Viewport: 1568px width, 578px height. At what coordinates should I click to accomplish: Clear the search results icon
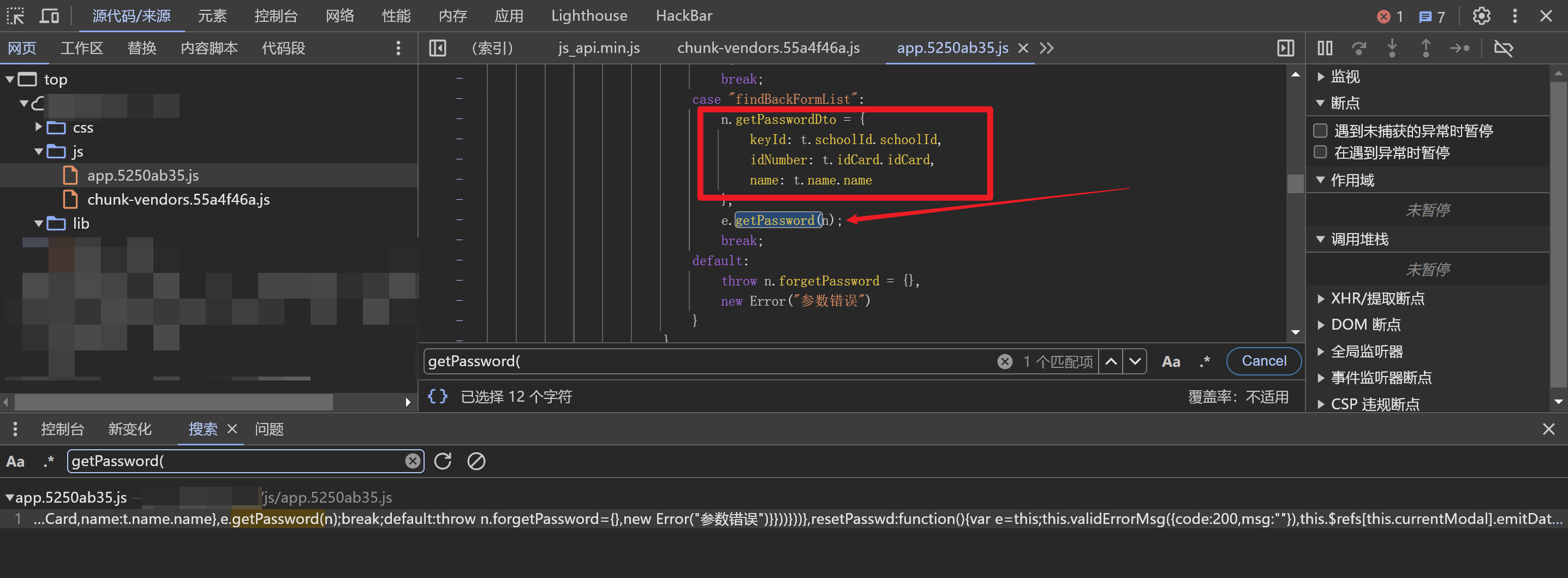coord(476,461)
